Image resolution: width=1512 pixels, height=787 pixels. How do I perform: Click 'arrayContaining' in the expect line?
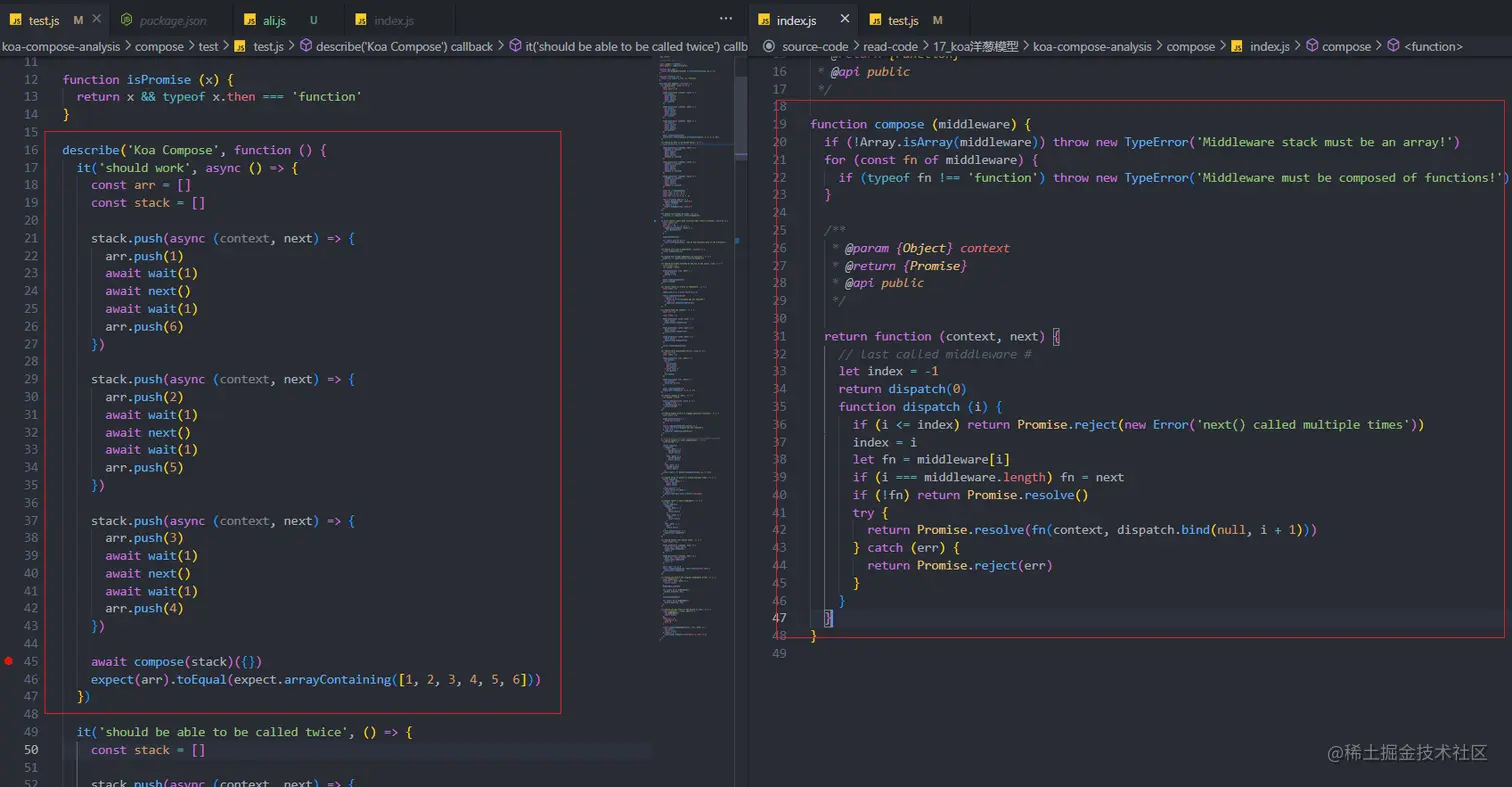(x=337, y=679)
